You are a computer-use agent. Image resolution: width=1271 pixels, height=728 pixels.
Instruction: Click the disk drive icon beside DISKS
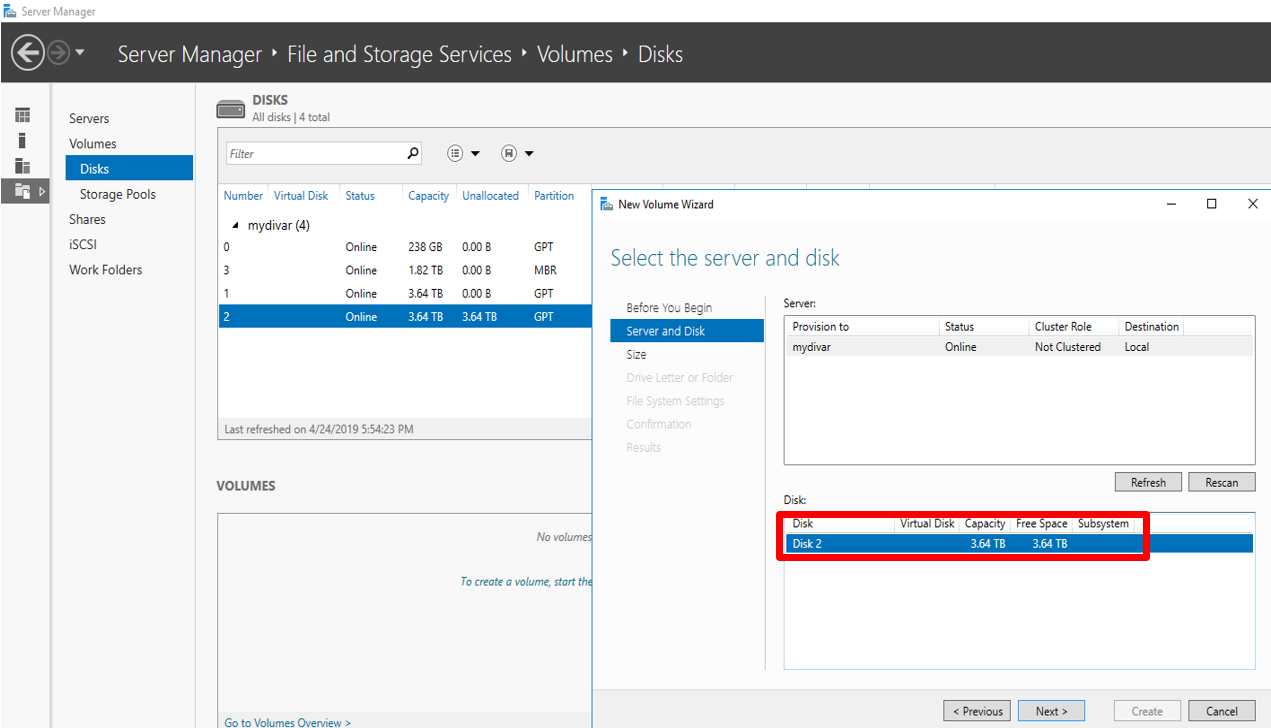point(230,108)
